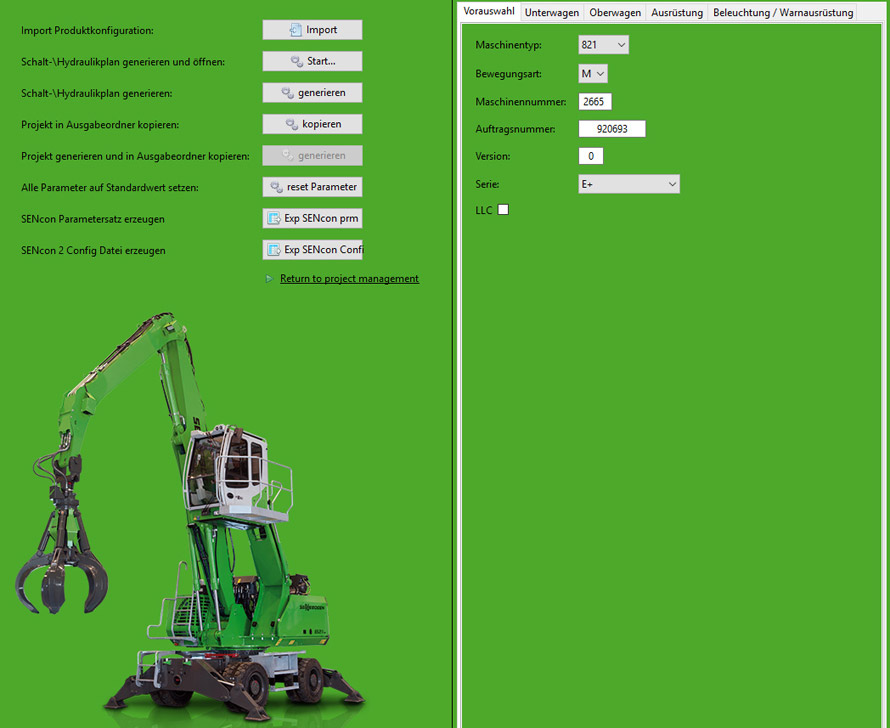Viewport: 890px width, 728px height.
Task: Switch to the Oberwagen tab
Action: 615,13
